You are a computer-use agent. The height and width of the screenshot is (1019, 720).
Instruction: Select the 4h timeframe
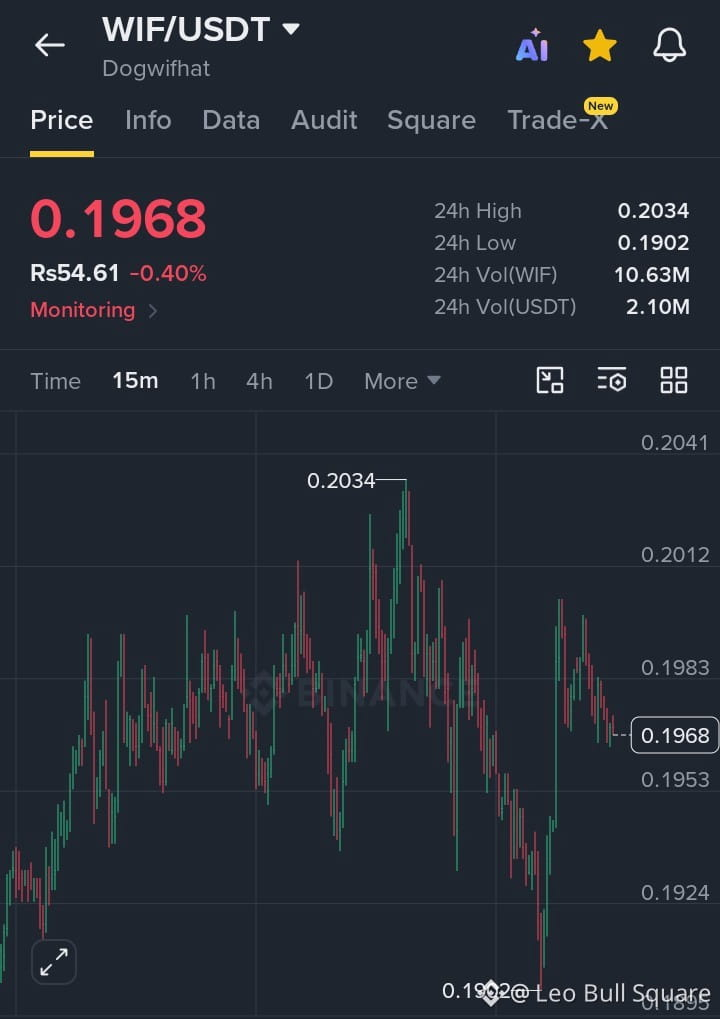point(259,381)
